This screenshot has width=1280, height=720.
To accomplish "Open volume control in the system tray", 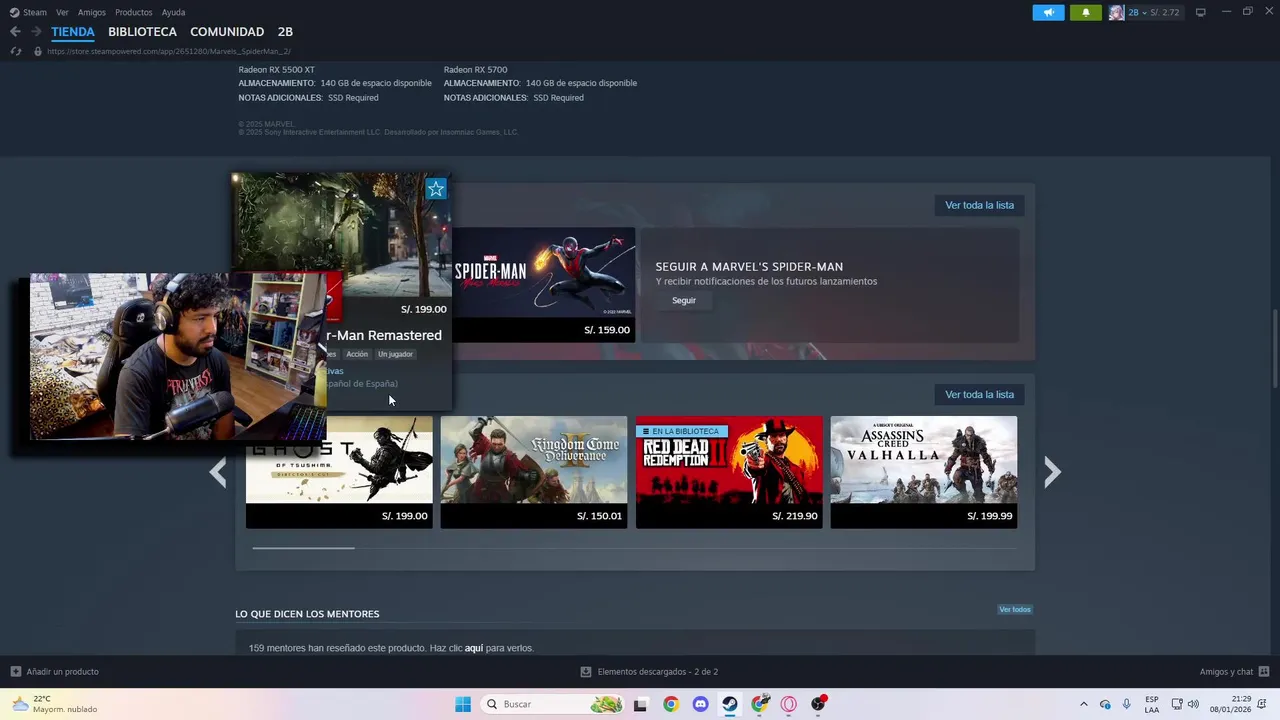I will pyautogui.click(x=1193, y=704).
